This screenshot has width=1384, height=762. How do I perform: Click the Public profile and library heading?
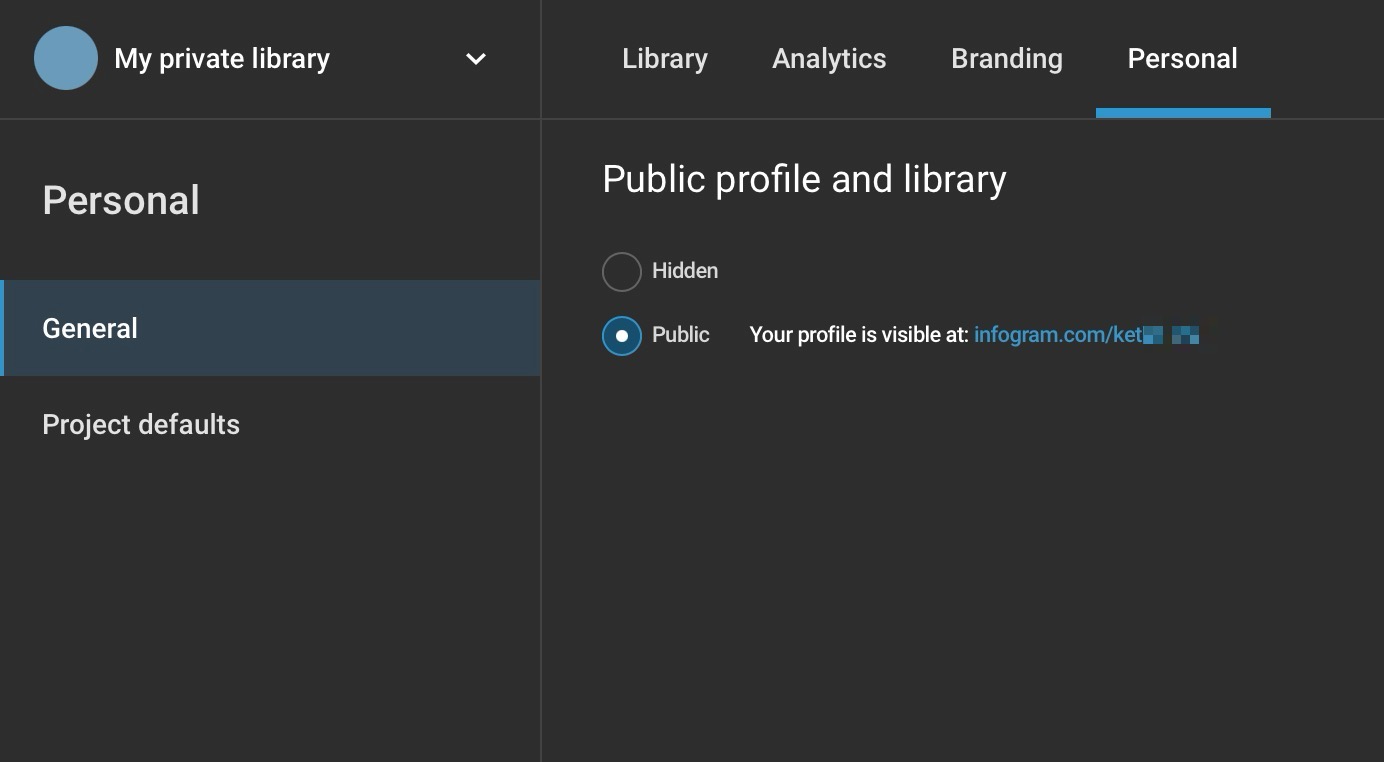804,178
